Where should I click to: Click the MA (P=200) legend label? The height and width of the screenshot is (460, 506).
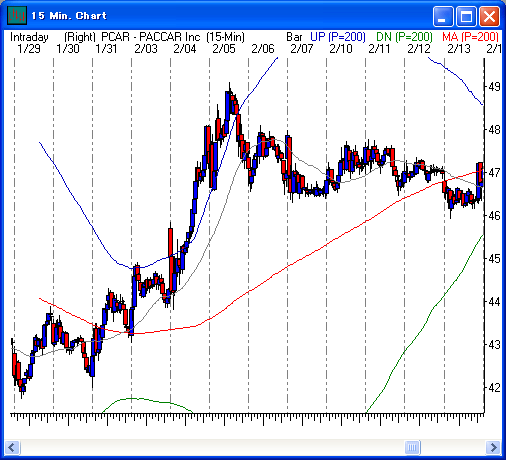pos(470,37)
